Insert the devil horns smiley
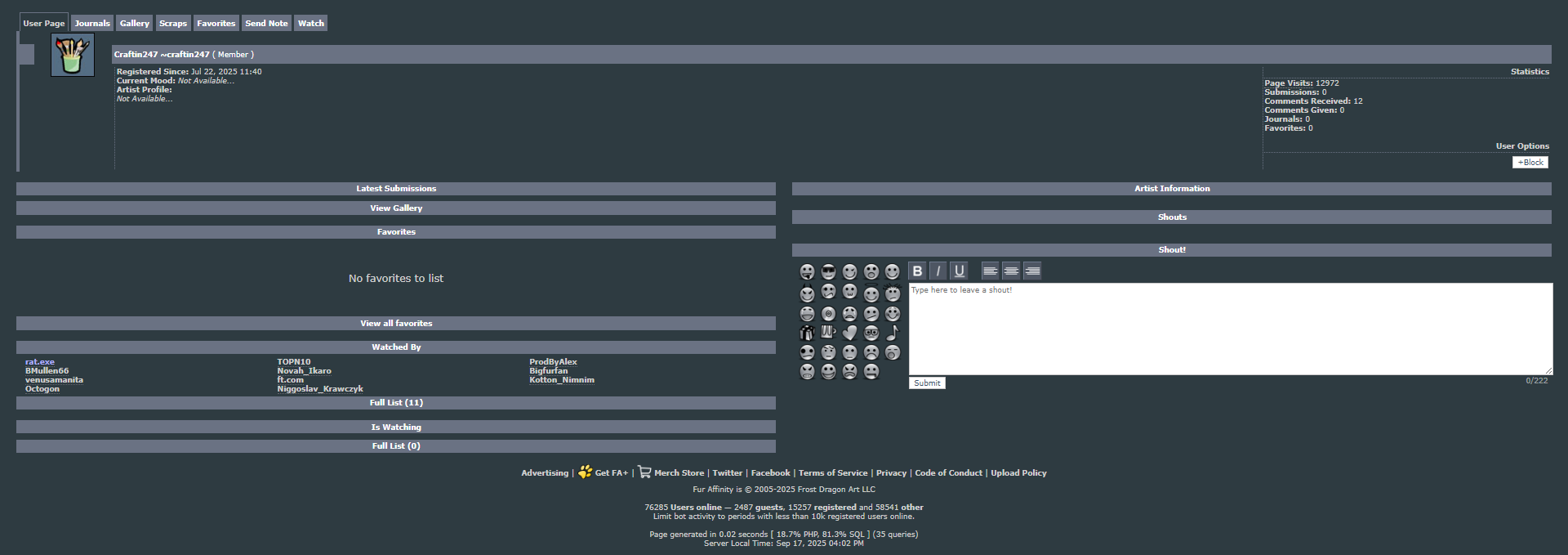Viewport: 1568px width, 555px height. (x=808, y=293)
